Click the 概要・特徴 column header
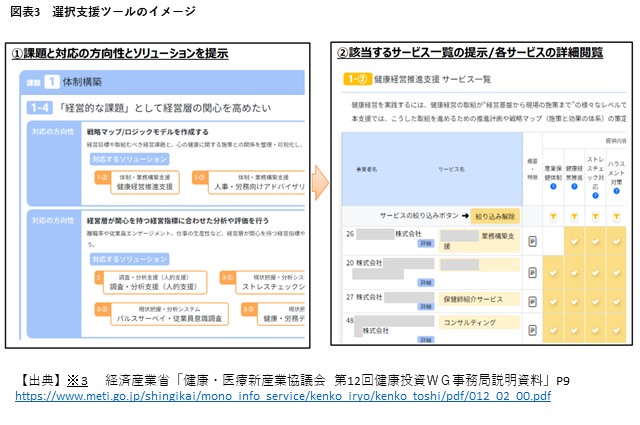640x425 pixels. click(x=532, y=169)
